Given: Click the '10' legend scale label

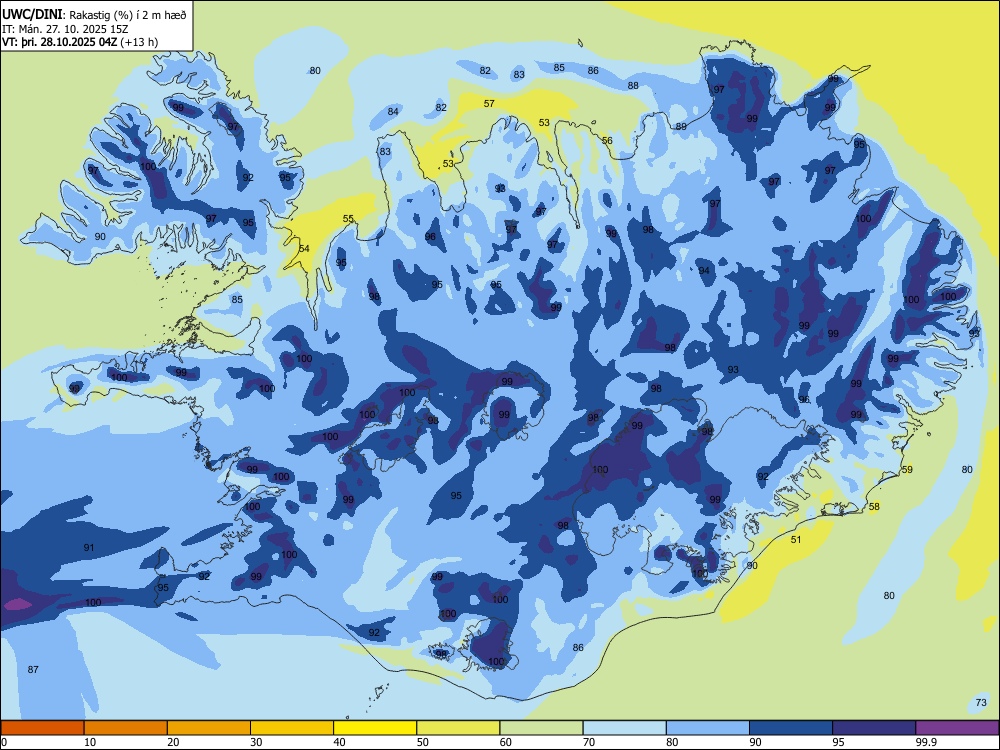Looking at the screenshot, I should click(90, 742).
